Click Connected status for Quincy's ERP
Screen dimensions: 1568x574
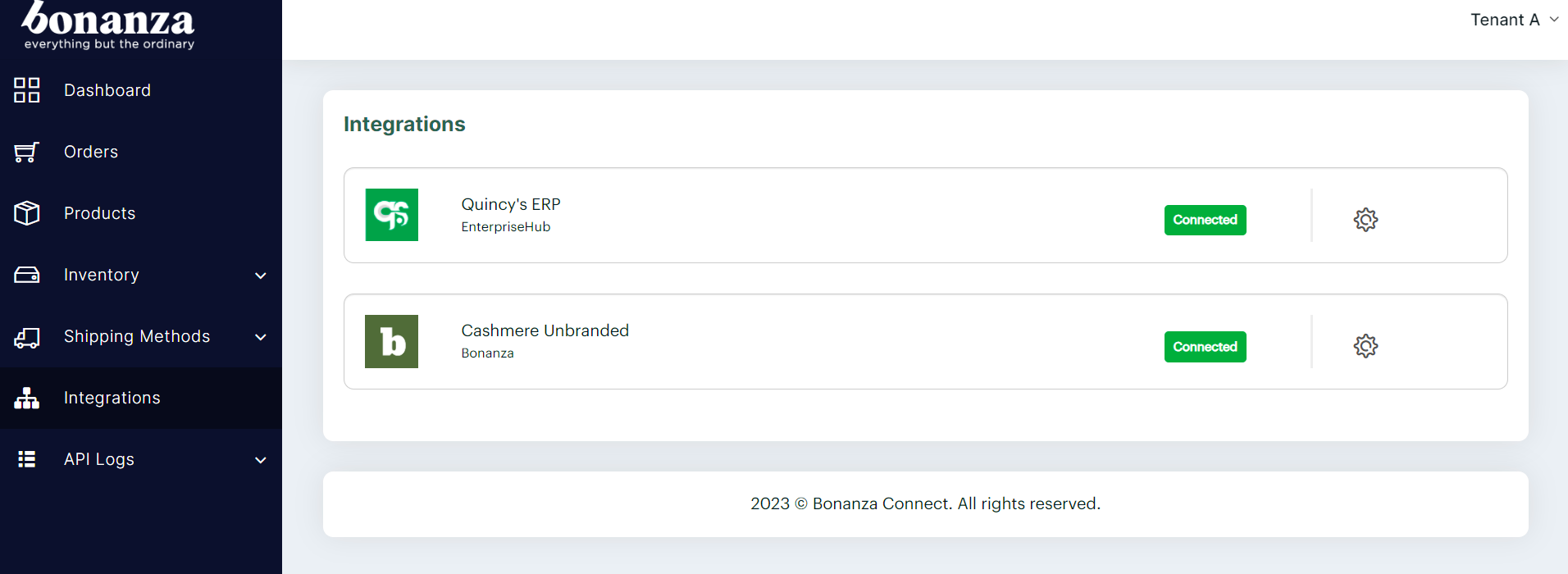tap(1205, 220)
